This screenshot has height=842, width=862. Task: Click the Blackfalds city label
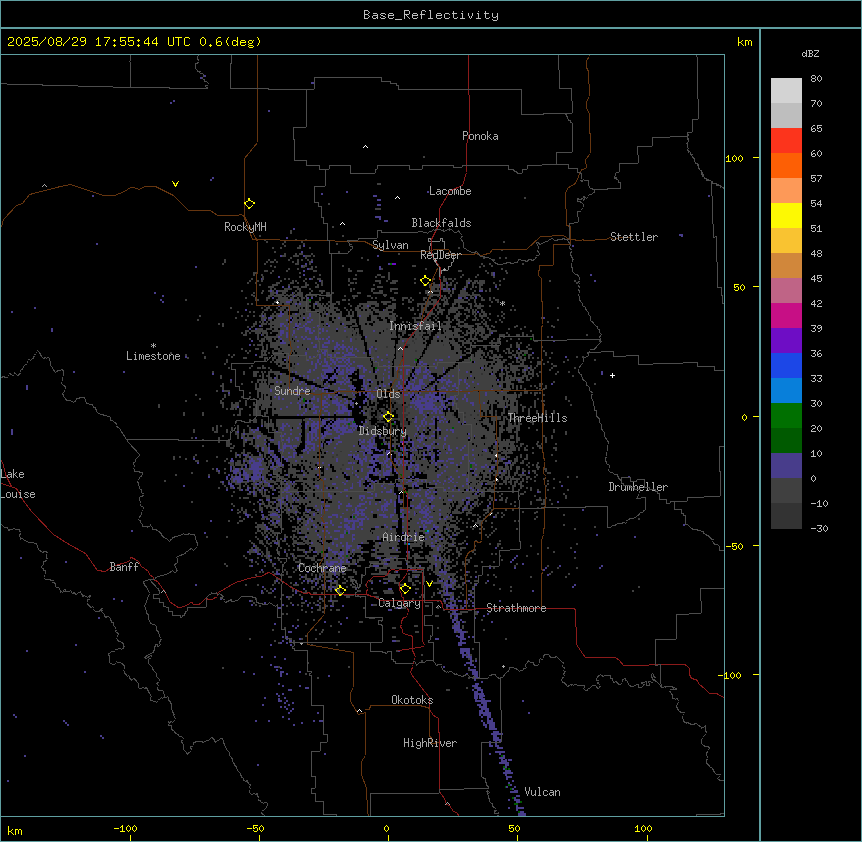pos(441,223)
